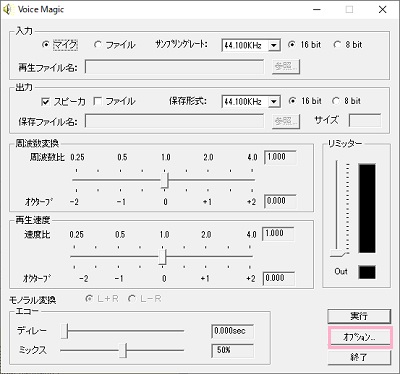Viewport: 400px width, 374px height.
Task: Choose 16 bit for input
Action: tap(292, 44)
